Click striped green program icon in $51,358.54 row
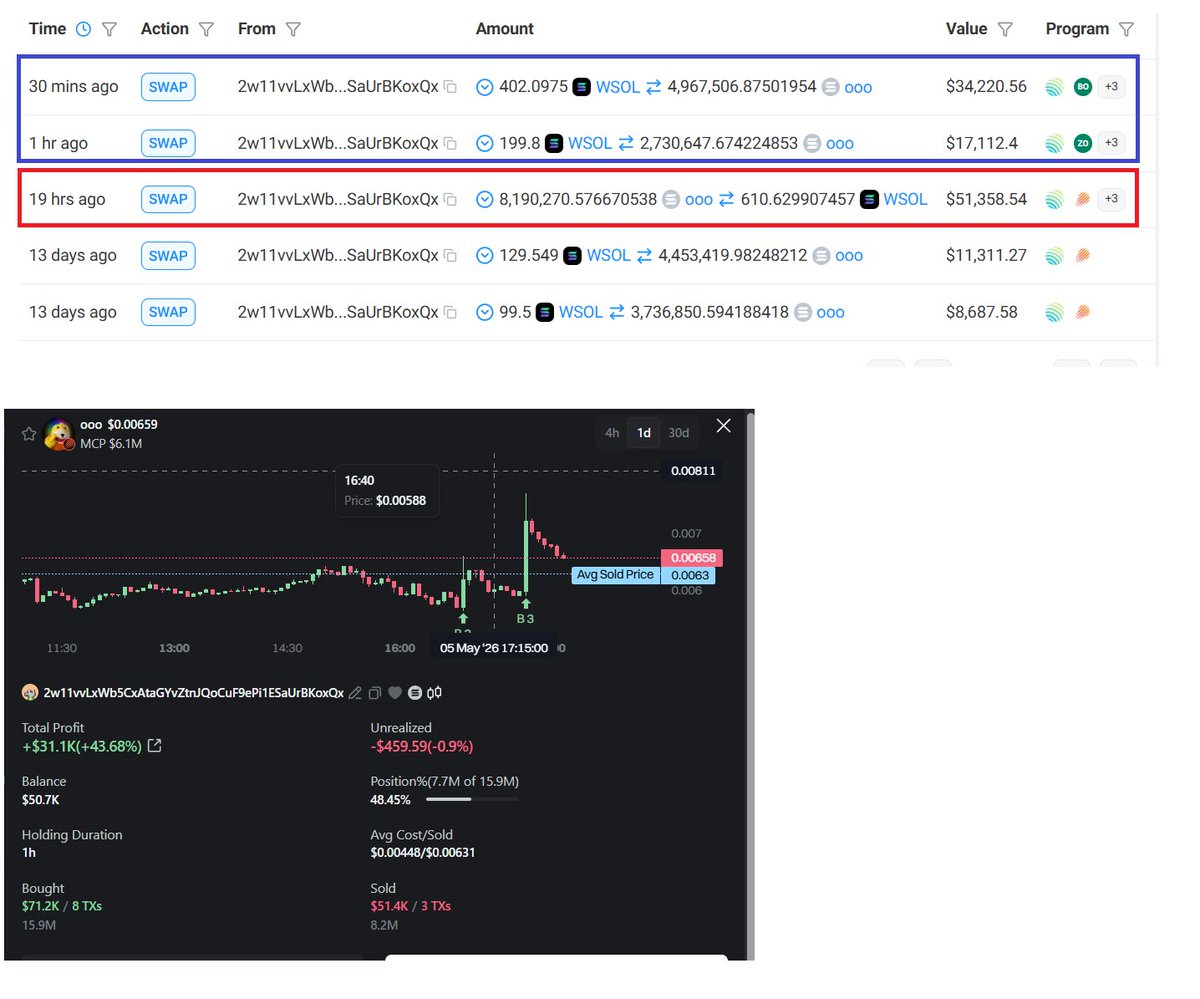The height and width of the screenshot is (999, 1200). 1054,200
